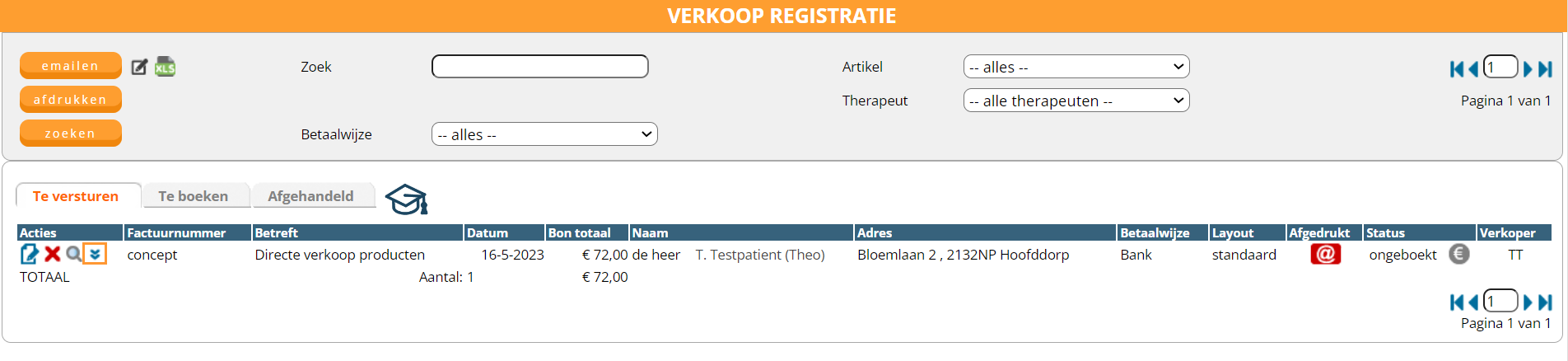The width and height of the screenshot is (1568, 361).
Task: Open the Betaalwijze dropdown
Action: click(544, 134)
